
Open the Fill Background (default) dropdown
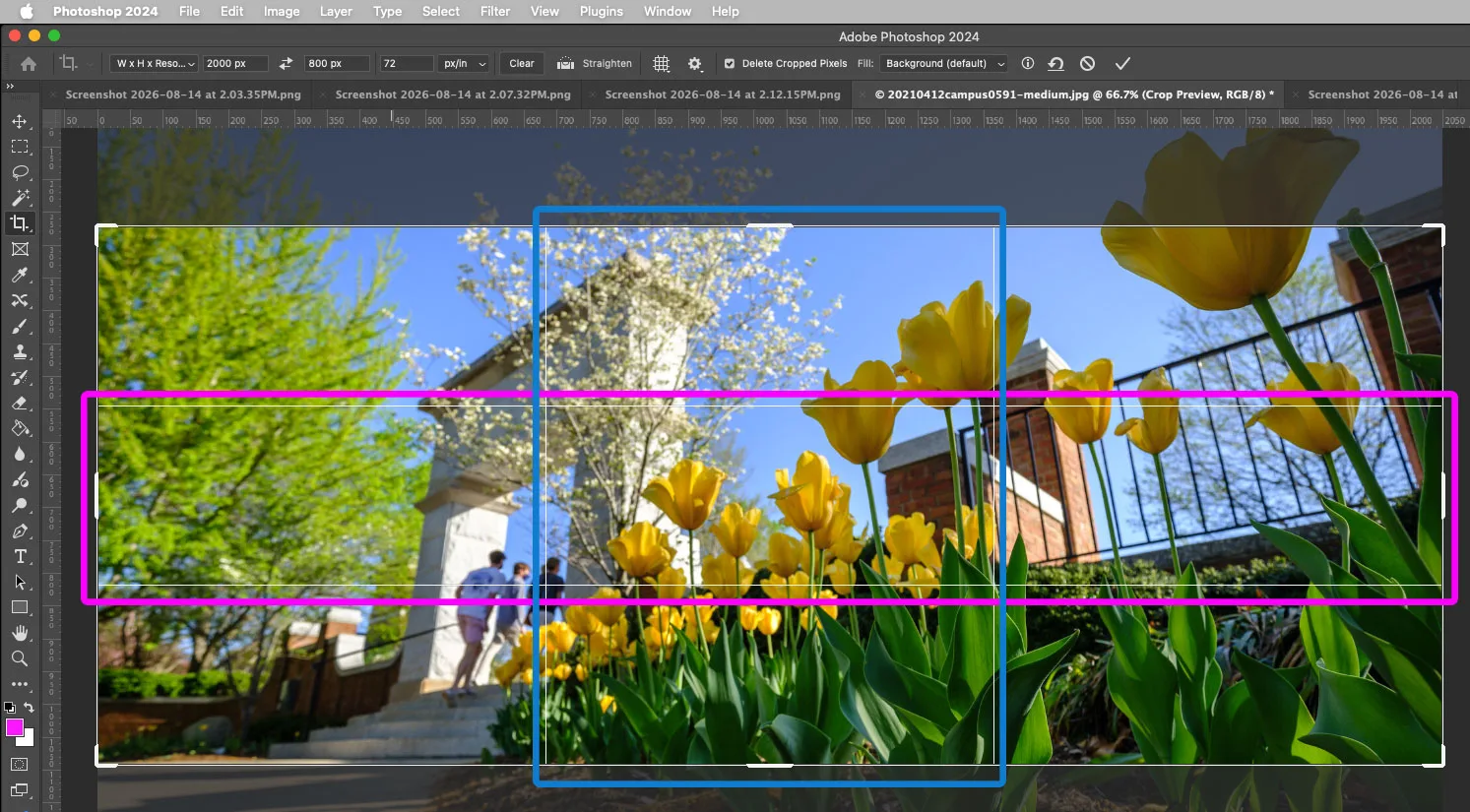[944, 63]
